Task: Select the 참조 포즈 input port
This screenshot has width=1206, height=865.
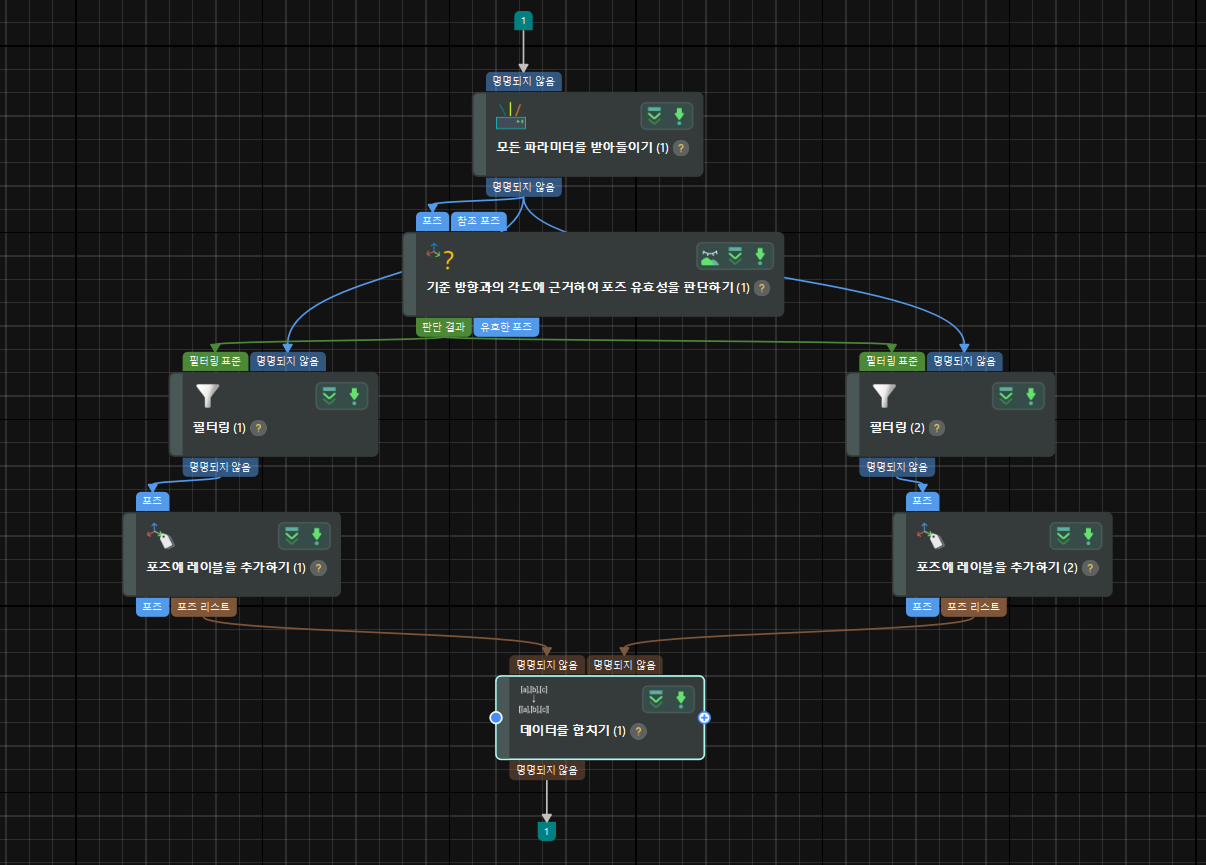Action: pos(479,221)
